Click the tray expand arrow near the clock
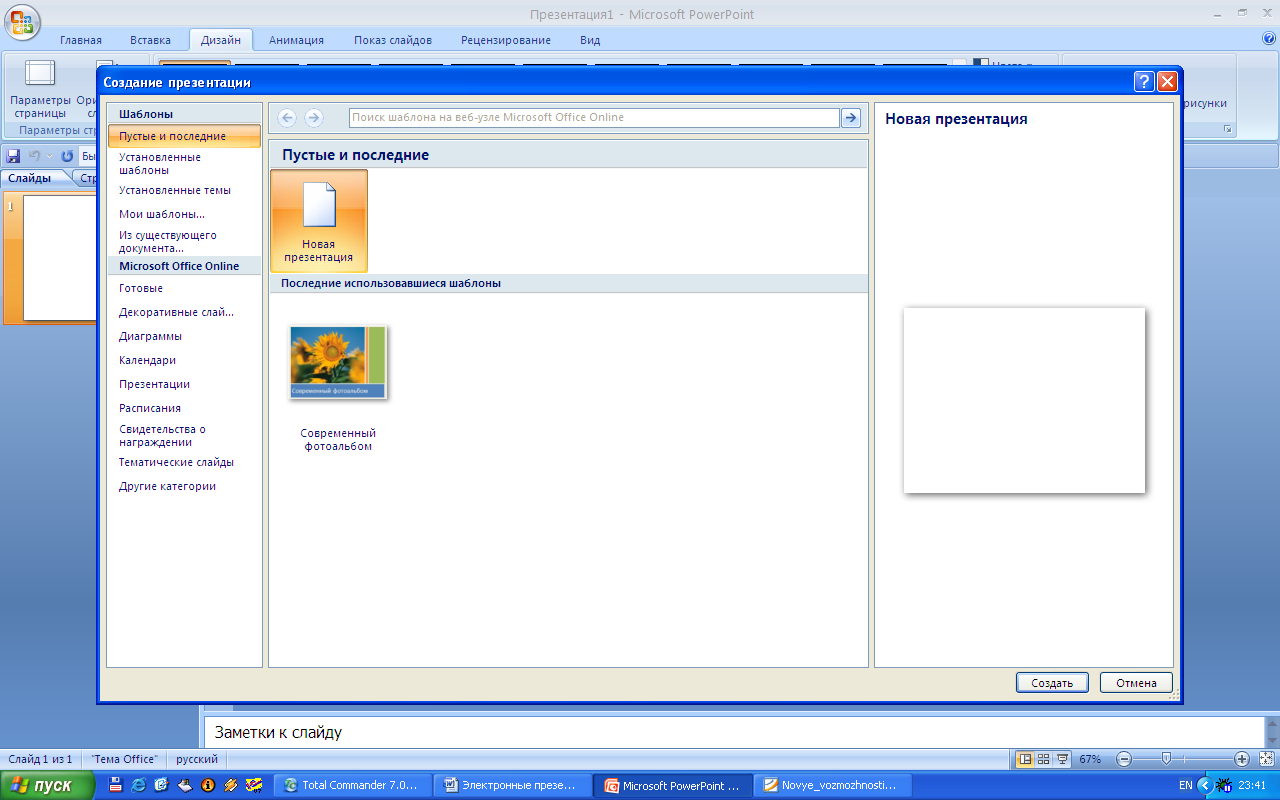This screenshot has width=1280, height=800. [1204, 785]
